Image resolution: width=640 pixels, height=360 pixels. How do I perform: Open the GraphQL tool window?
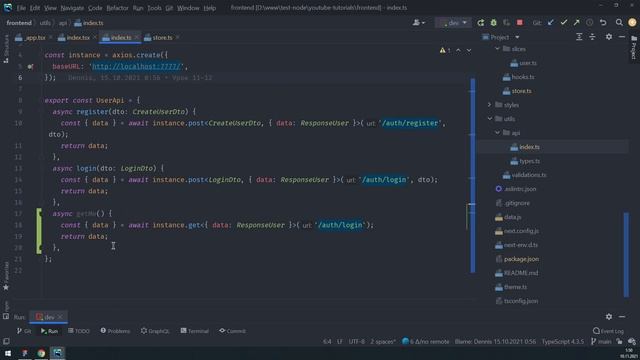tap(155, 331)
